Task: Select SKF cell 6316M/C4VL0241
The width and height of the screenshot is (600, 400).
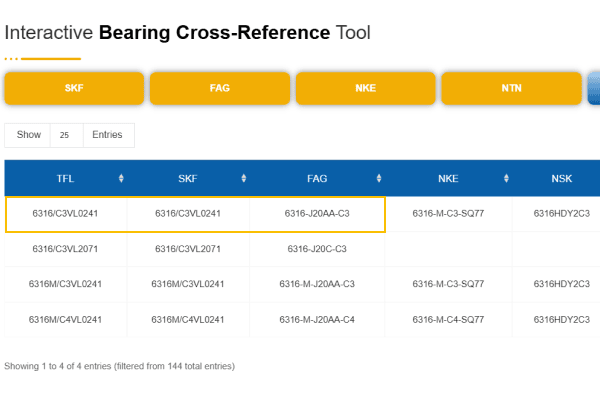Action: (188, 320)
